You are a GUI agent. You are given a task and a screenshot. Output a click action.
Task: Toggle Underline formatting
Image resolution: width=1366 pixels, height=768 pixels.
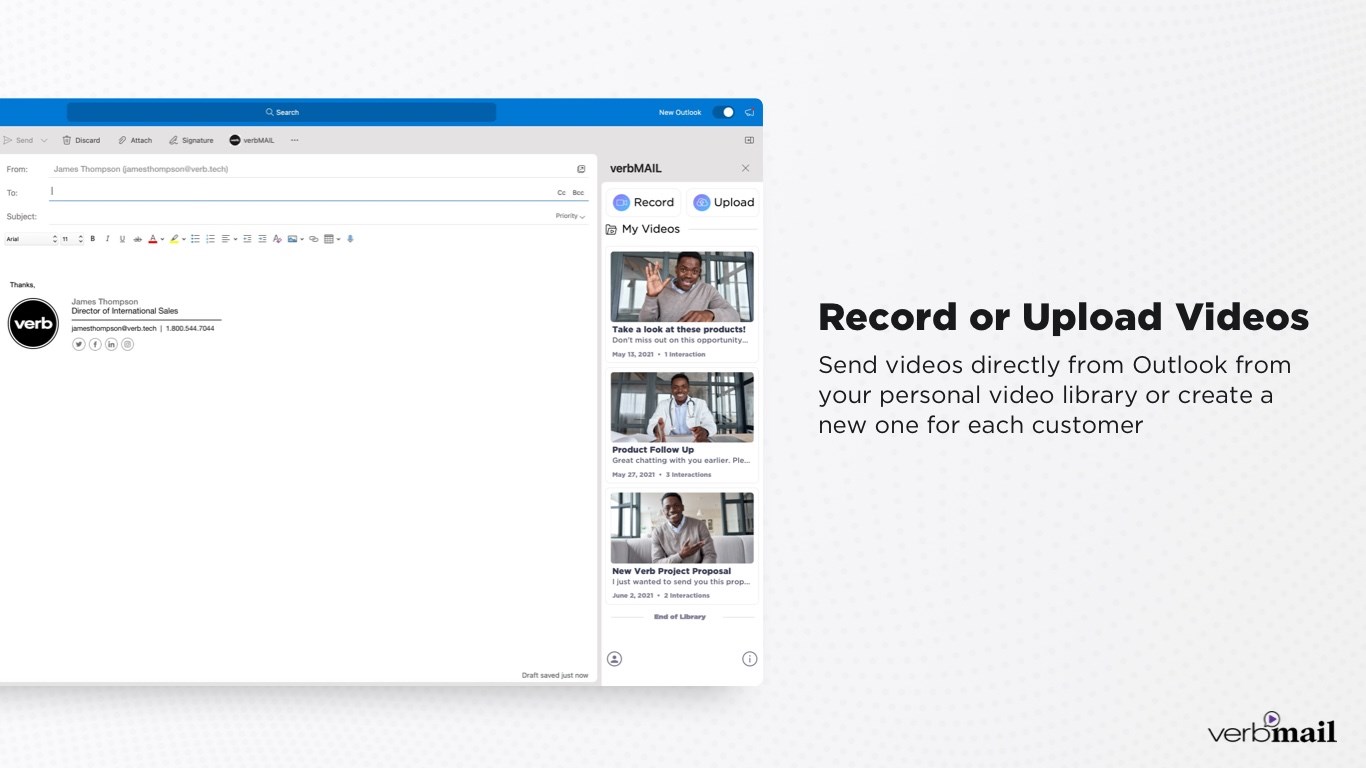[x=122, y=239]
